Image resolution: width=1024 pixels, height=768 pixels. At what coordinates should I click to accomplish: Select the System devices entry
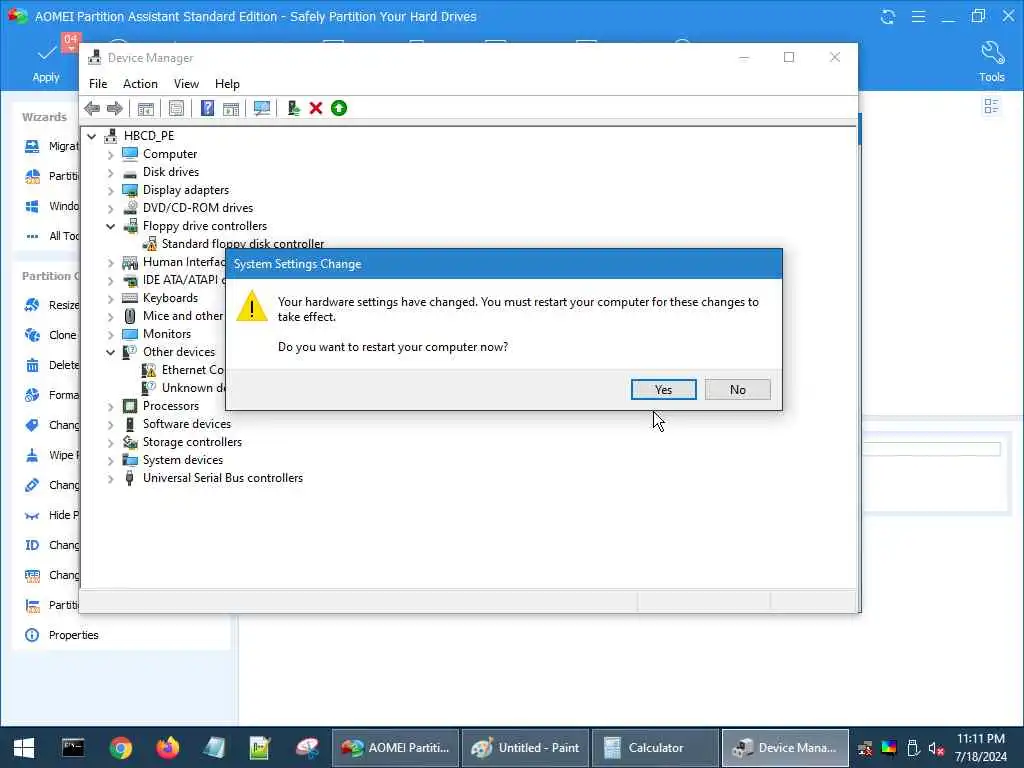183,460
